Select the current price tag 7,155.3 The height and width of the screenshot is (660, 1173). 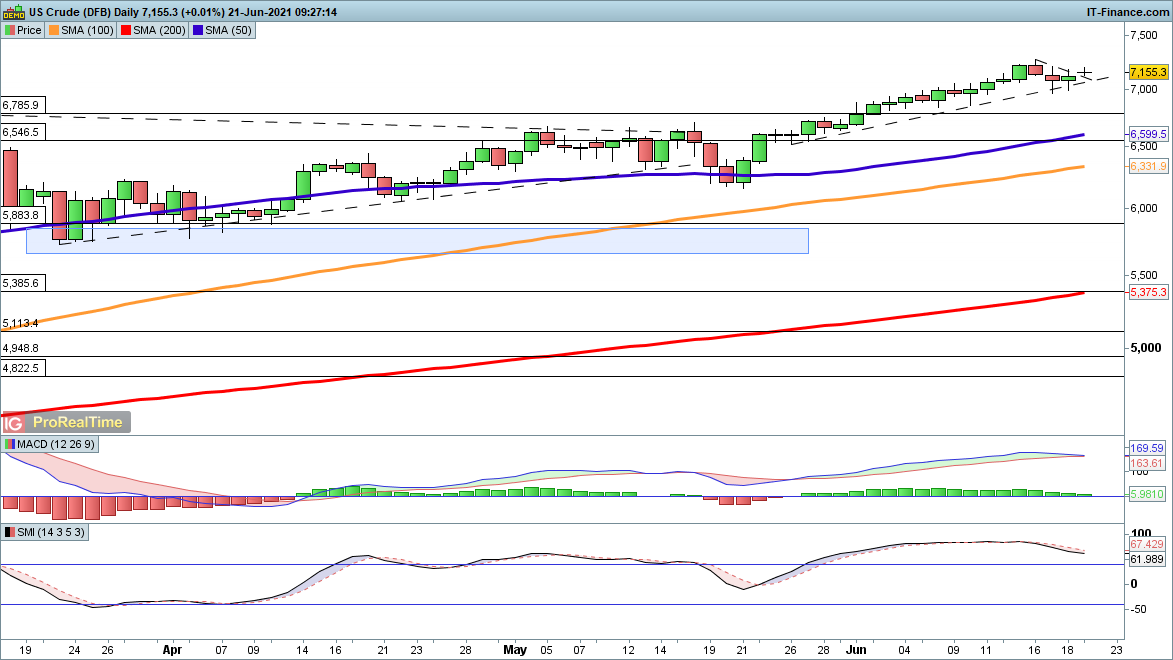coord(1148,73)
